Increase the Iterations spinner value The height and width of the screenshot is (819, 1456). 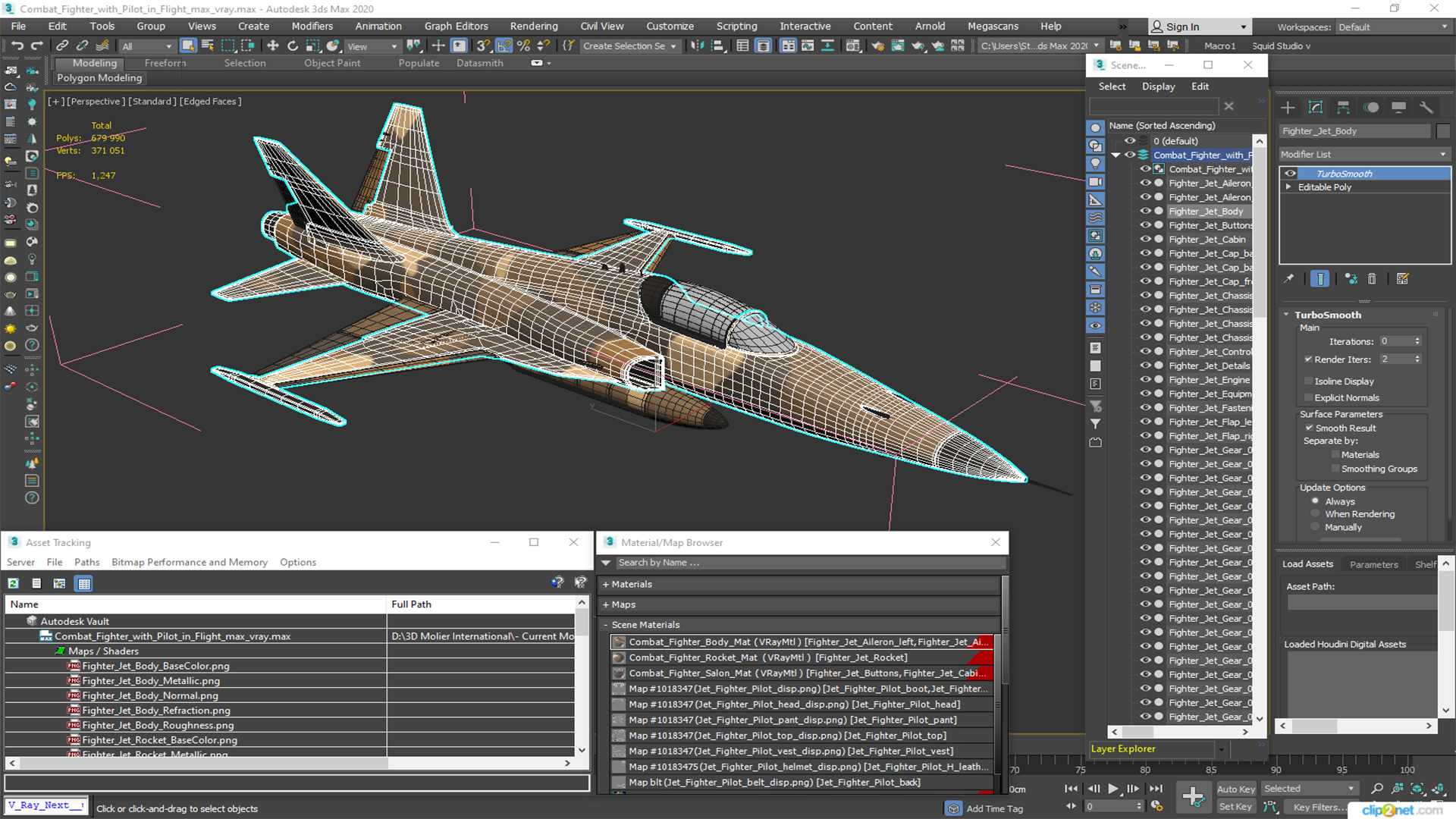click(x=1417, y=339)
